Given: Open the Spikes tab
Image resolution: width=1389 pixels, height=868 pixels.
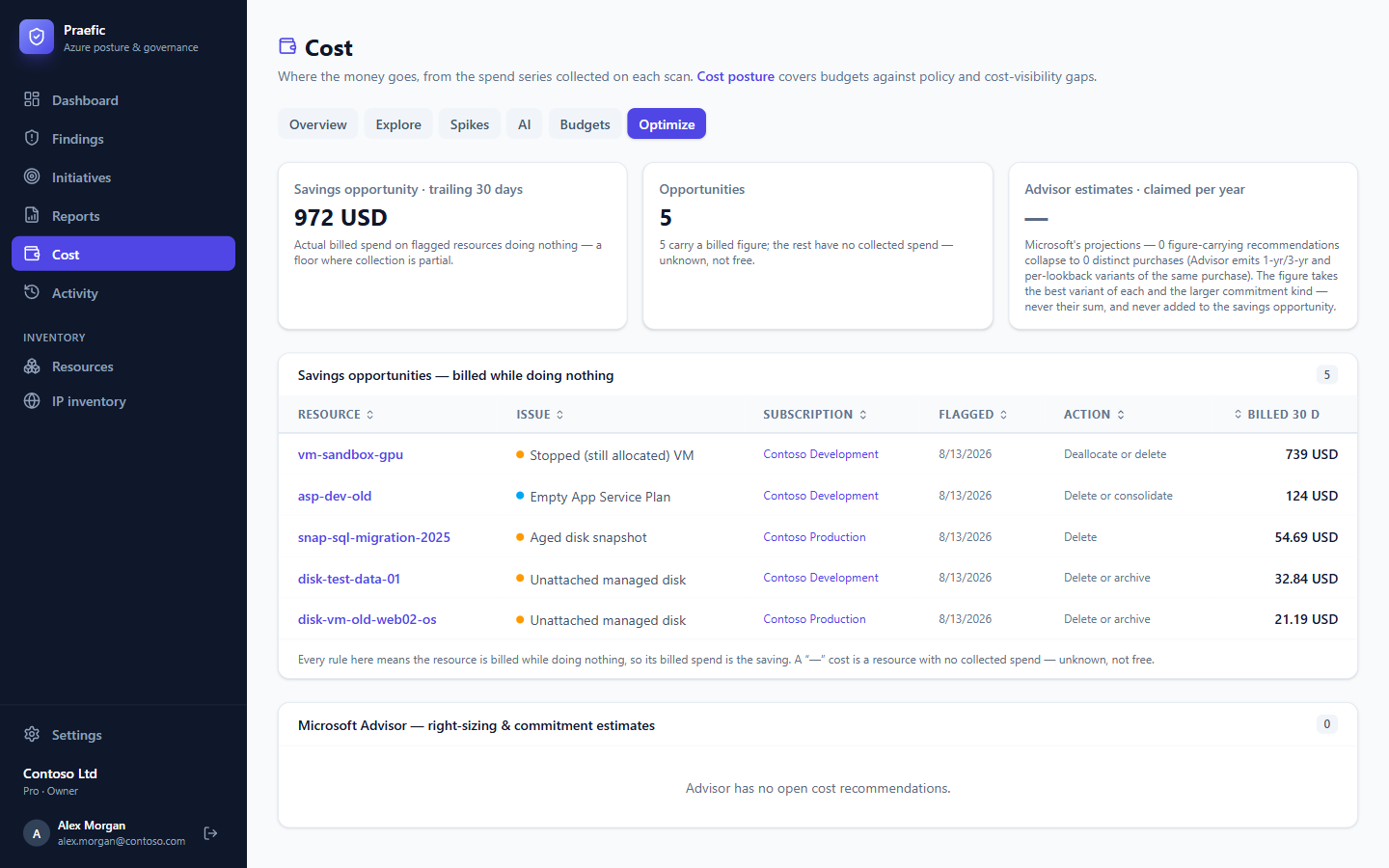Looking at the screenshot, I should [x=470, y=124].
